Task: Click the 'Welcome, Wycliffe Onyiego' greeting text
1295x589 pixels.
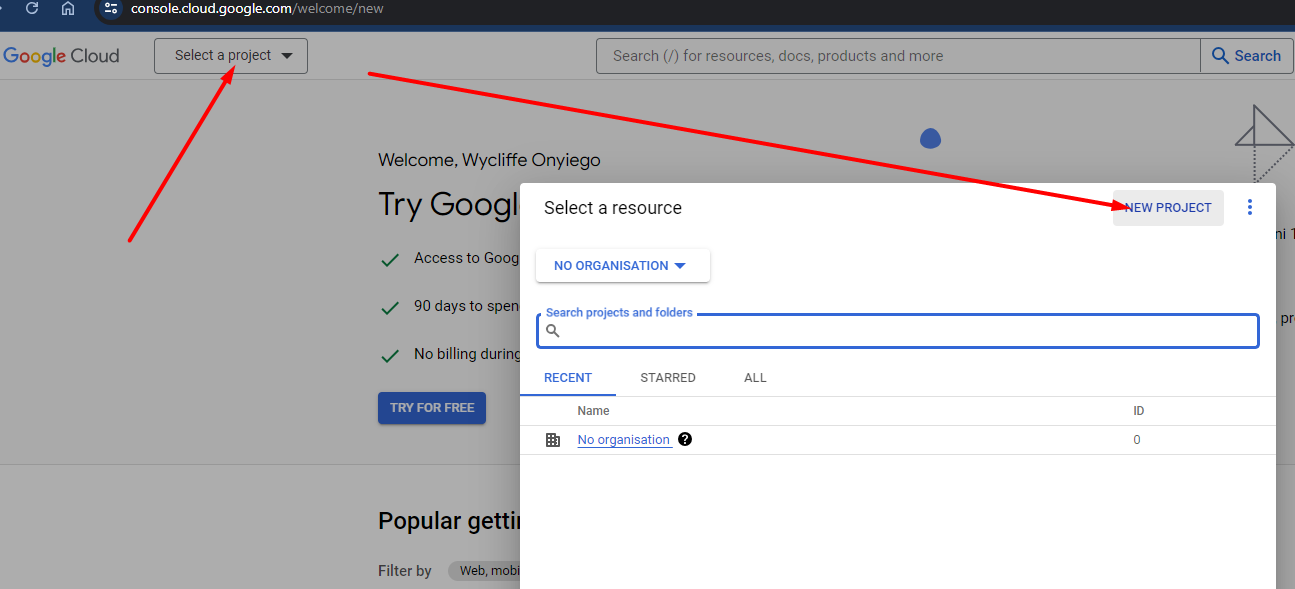Action: pyautogui.click(x=489, y=160)
